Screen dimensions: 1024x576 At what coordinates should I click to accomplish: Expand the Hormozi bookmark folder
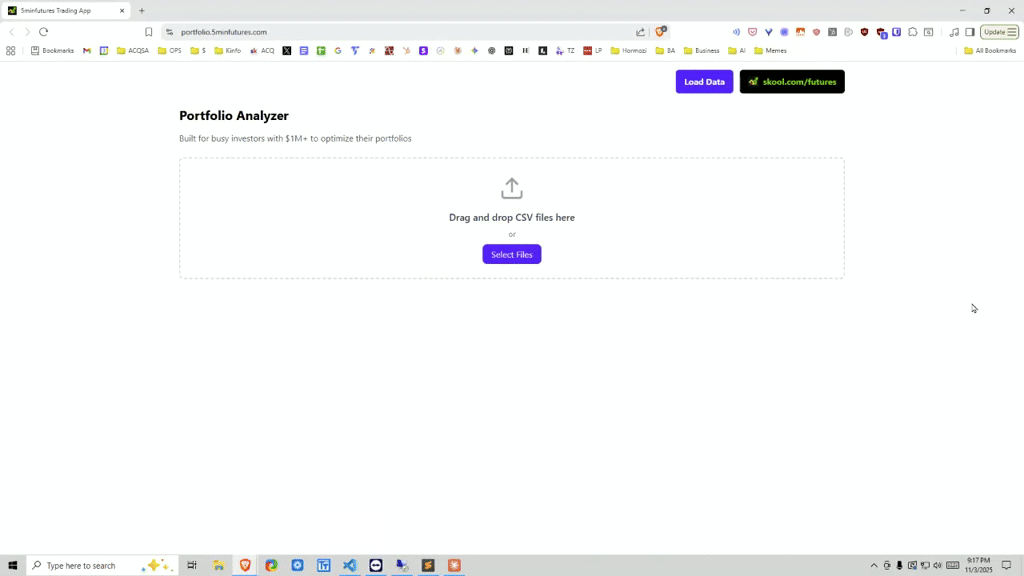(x=628, y=50)
